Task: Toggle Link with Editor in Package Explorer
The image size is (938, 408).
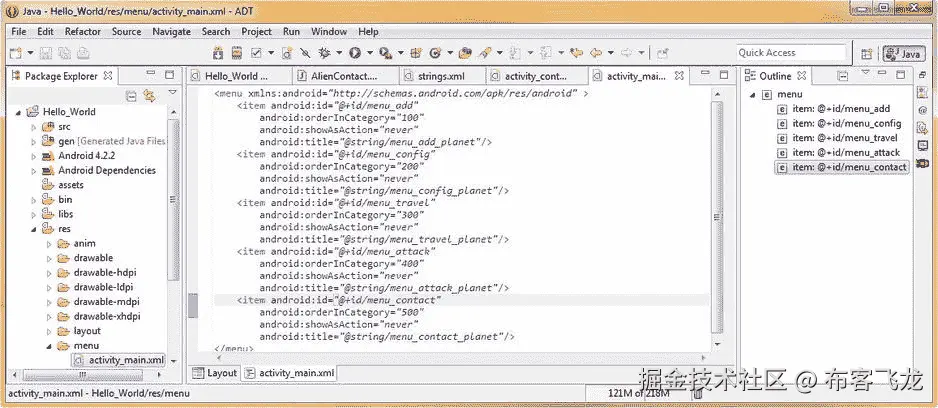Action: click(x=150, y=96)
